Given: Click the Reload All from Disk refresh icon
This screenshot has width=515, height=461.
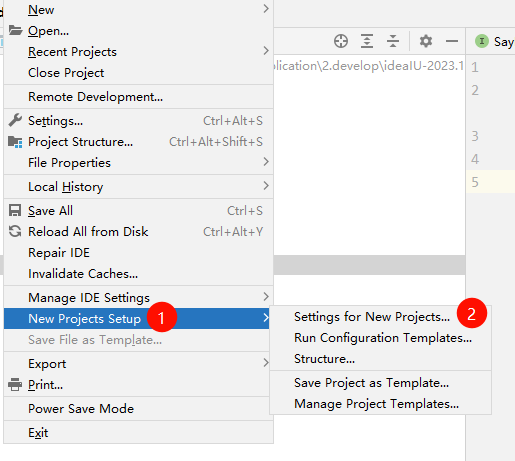Looking at the screenshot, I should coord(15,231).
